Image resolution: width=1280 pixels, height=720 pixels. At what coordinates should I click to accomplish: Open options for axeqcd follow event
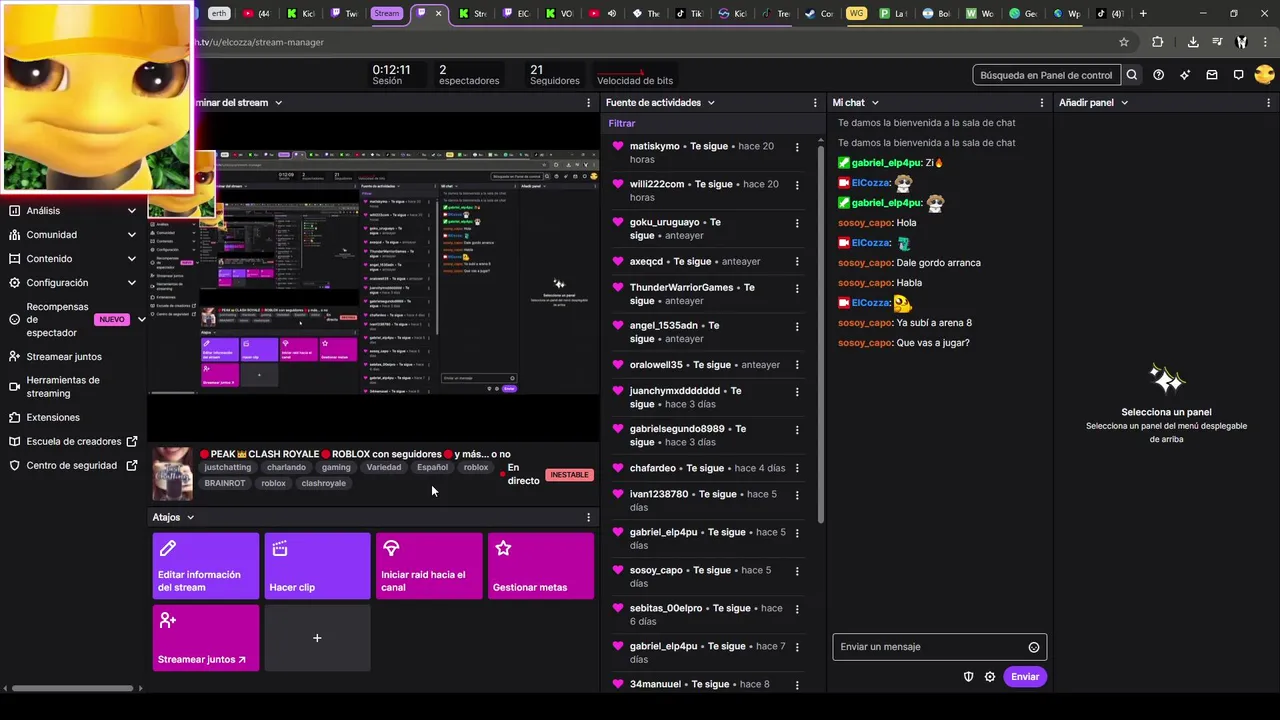[797, 262]
